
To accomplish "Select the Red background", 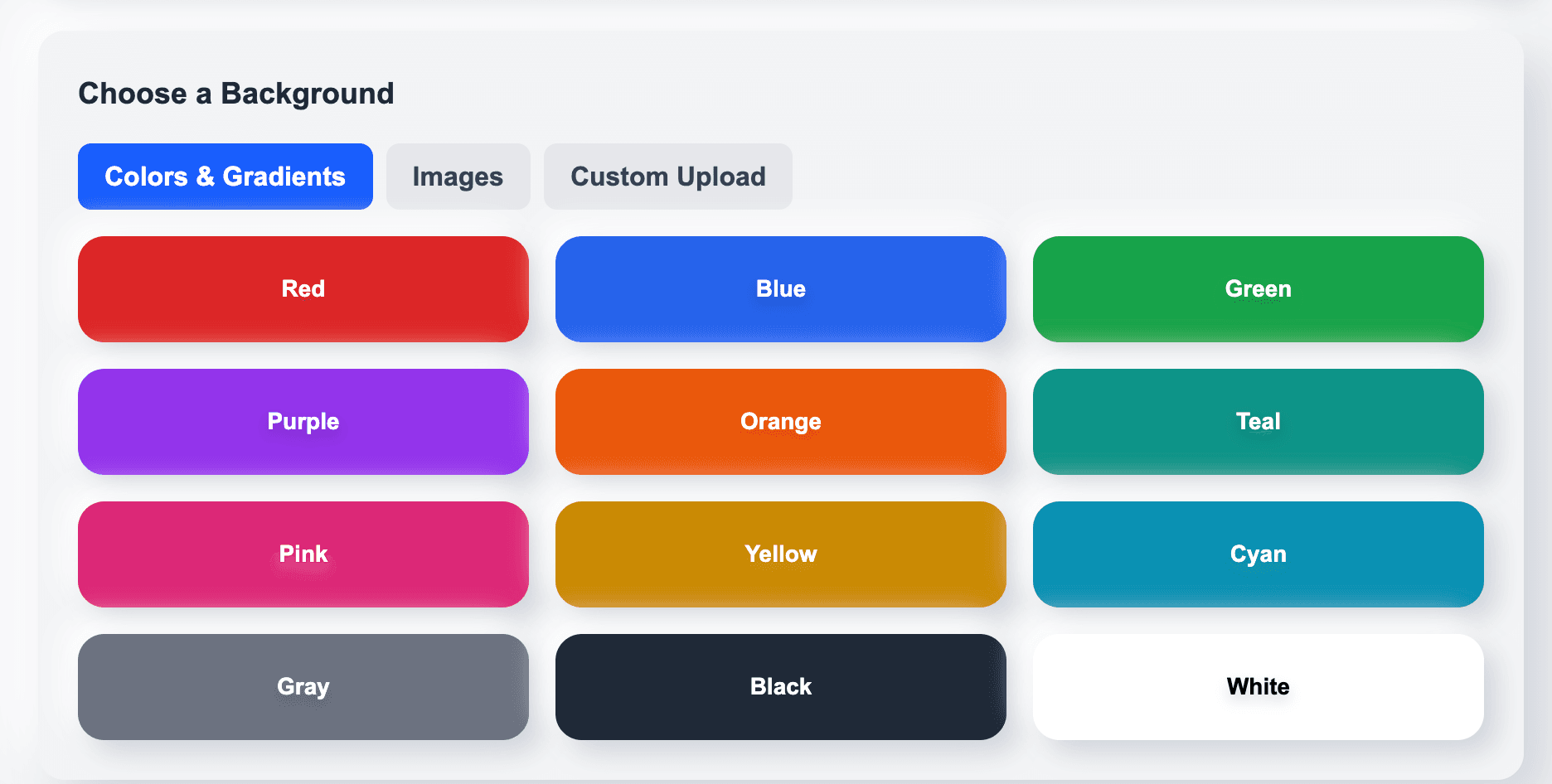I will click(303, 288).
